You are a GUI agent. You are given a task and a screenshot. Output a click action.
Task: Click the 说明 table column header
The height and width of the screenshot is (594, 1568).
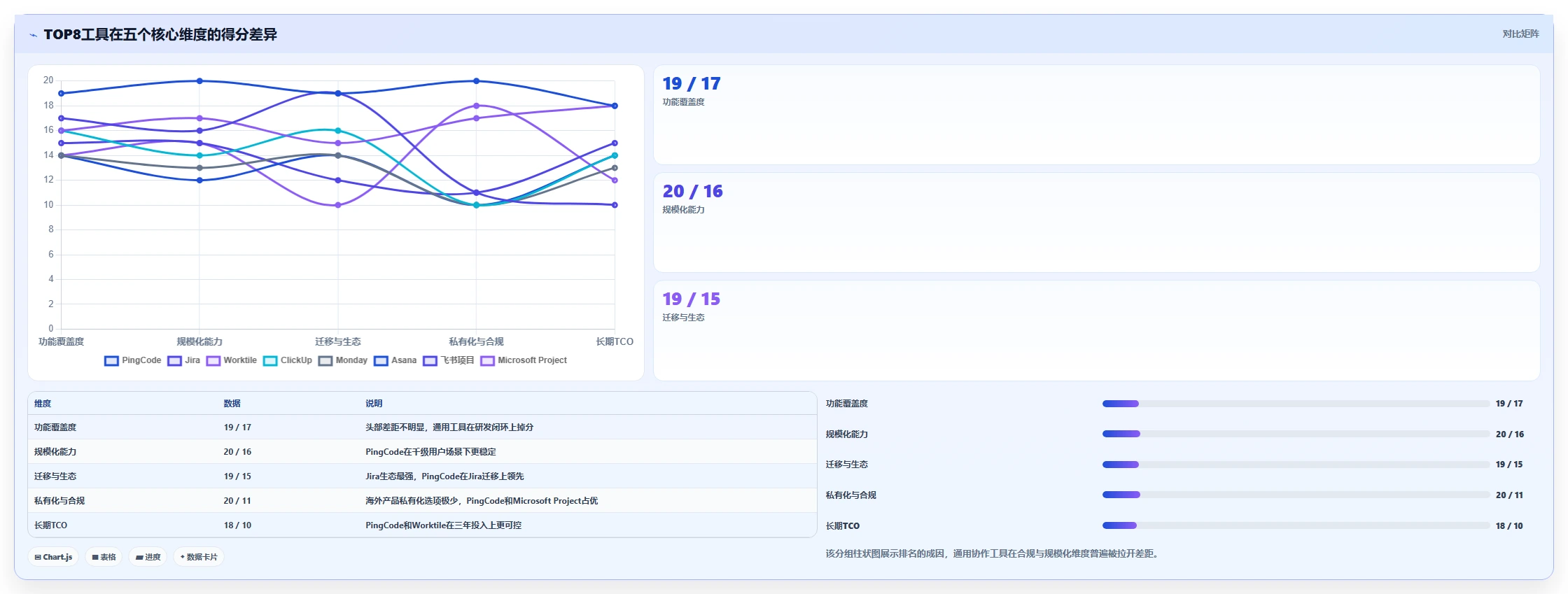pyautogui.click(x=374, y=403)
